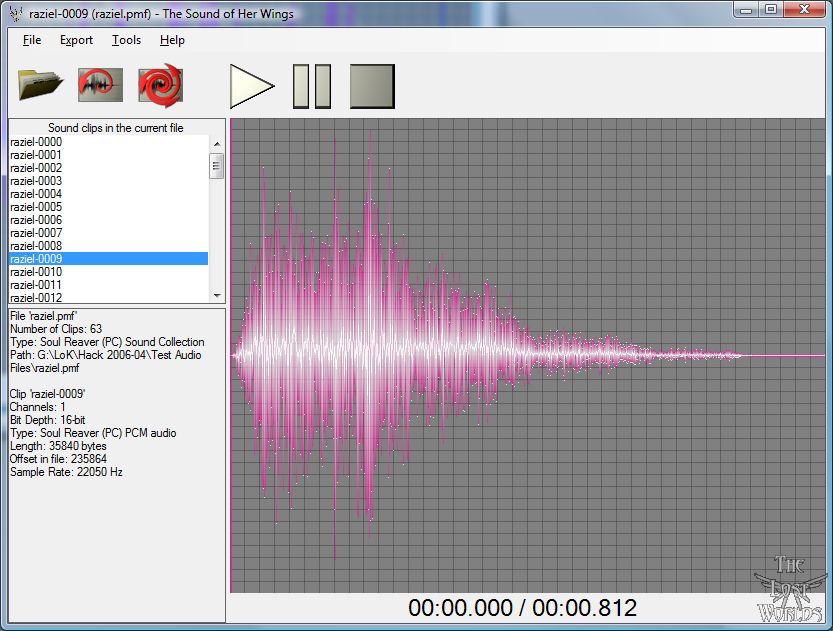This screenshot has width=833, height=631.
Task: Click the 'Offset in file: 235864' line
Action: click(58, 458)
